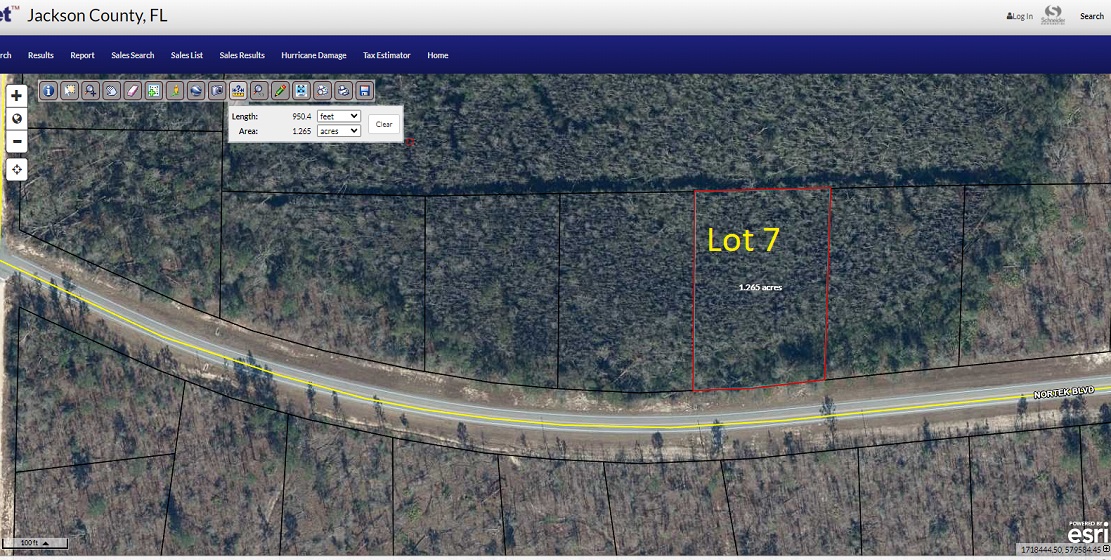
Task: Select the pencil draw tool
Action: [280, 91]
